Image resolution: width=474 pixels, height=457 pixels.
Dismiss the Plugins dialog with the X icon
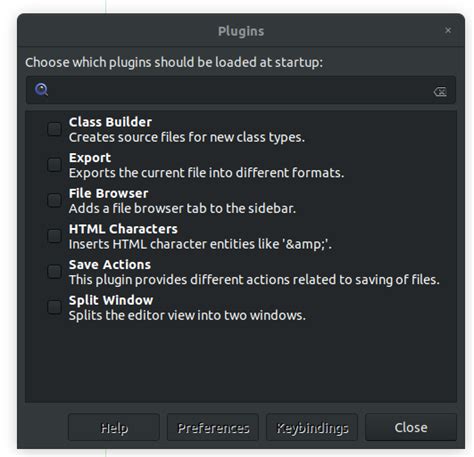(448, 30)
